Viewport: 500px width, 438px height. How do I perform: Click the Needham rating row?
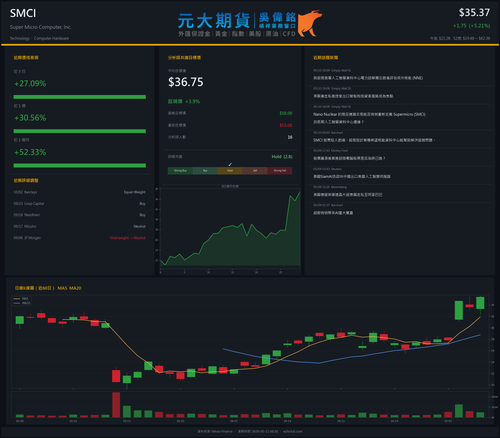tap(80, 215)
